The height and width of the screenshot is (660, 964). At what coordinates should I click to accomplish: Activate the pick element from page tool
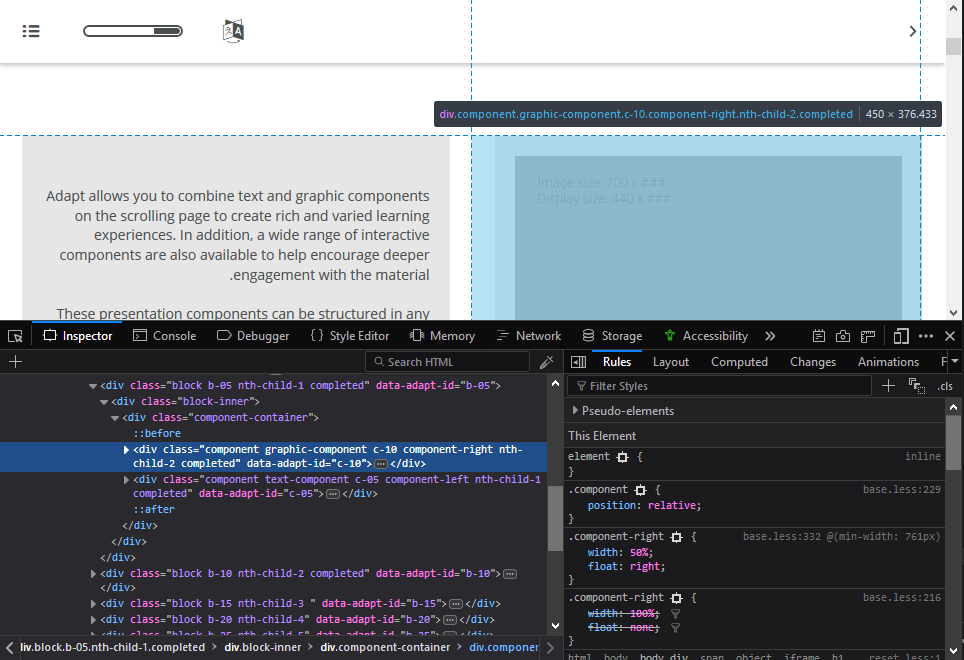(15, 336)
